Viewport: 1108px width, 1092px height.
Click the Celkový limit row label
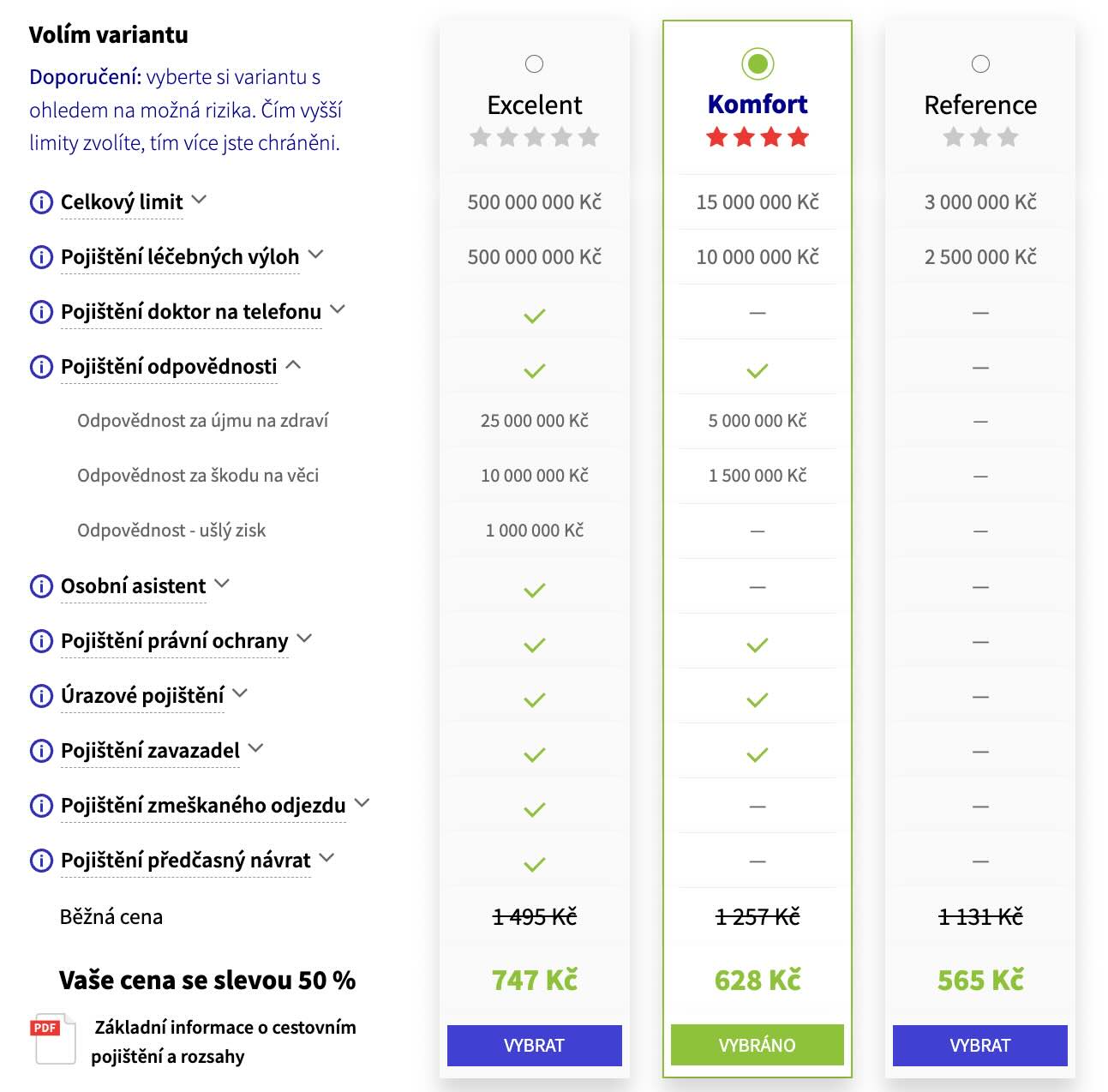pyautogui.click(x=122, y=202)
